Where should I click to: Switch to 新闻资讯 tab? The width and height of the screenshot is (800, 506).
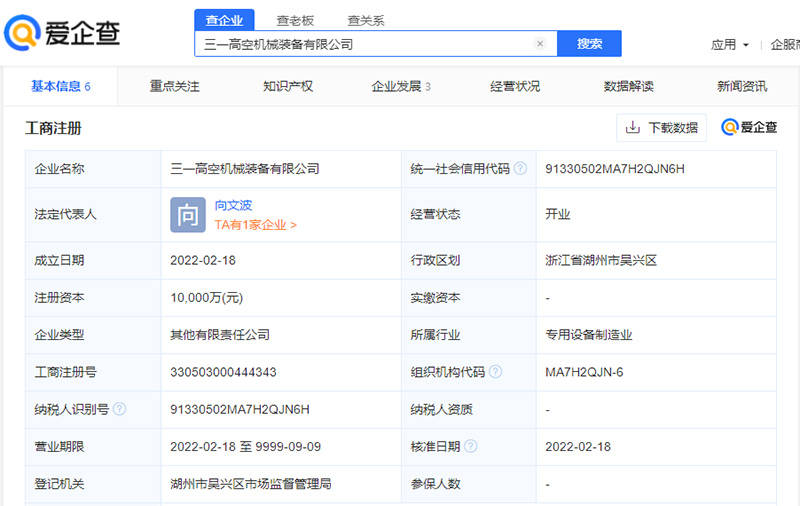742,86
